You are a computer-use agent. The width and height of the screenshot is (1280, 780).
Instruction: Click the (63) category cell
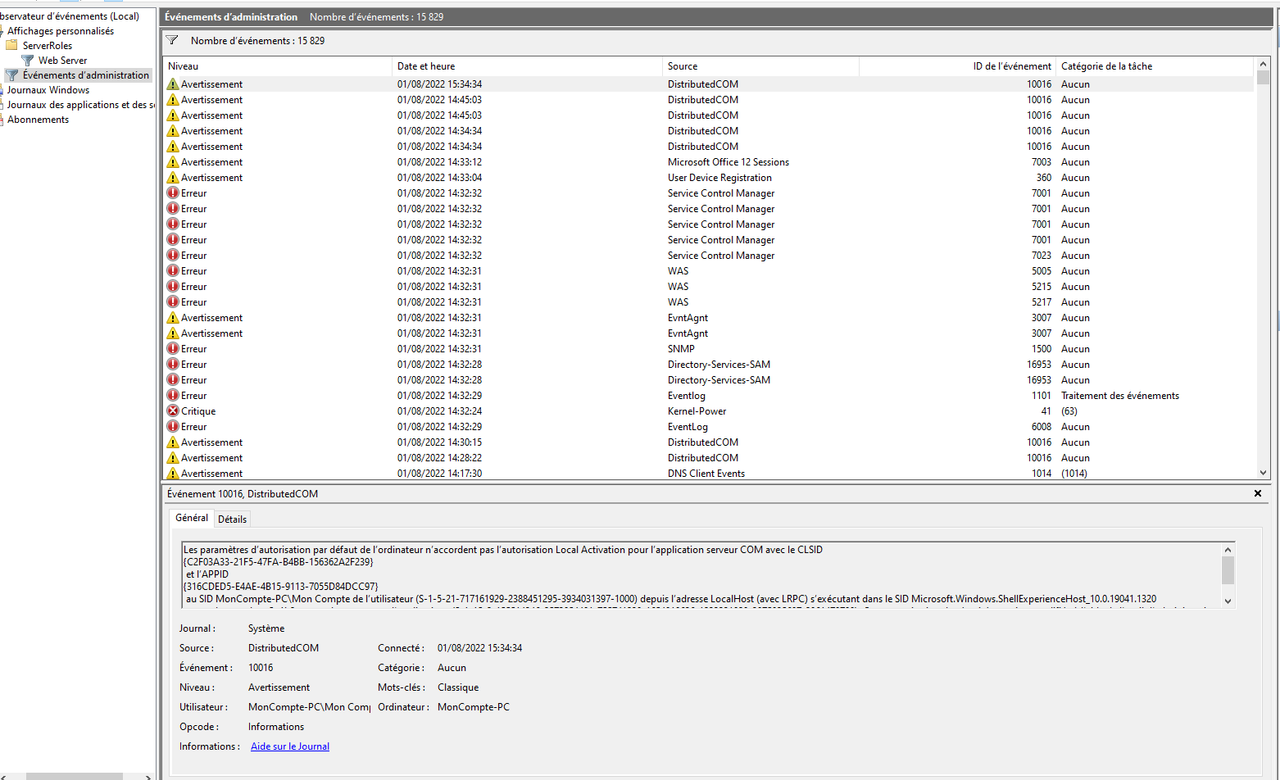pyautogui.click(x=1069, y=411)
